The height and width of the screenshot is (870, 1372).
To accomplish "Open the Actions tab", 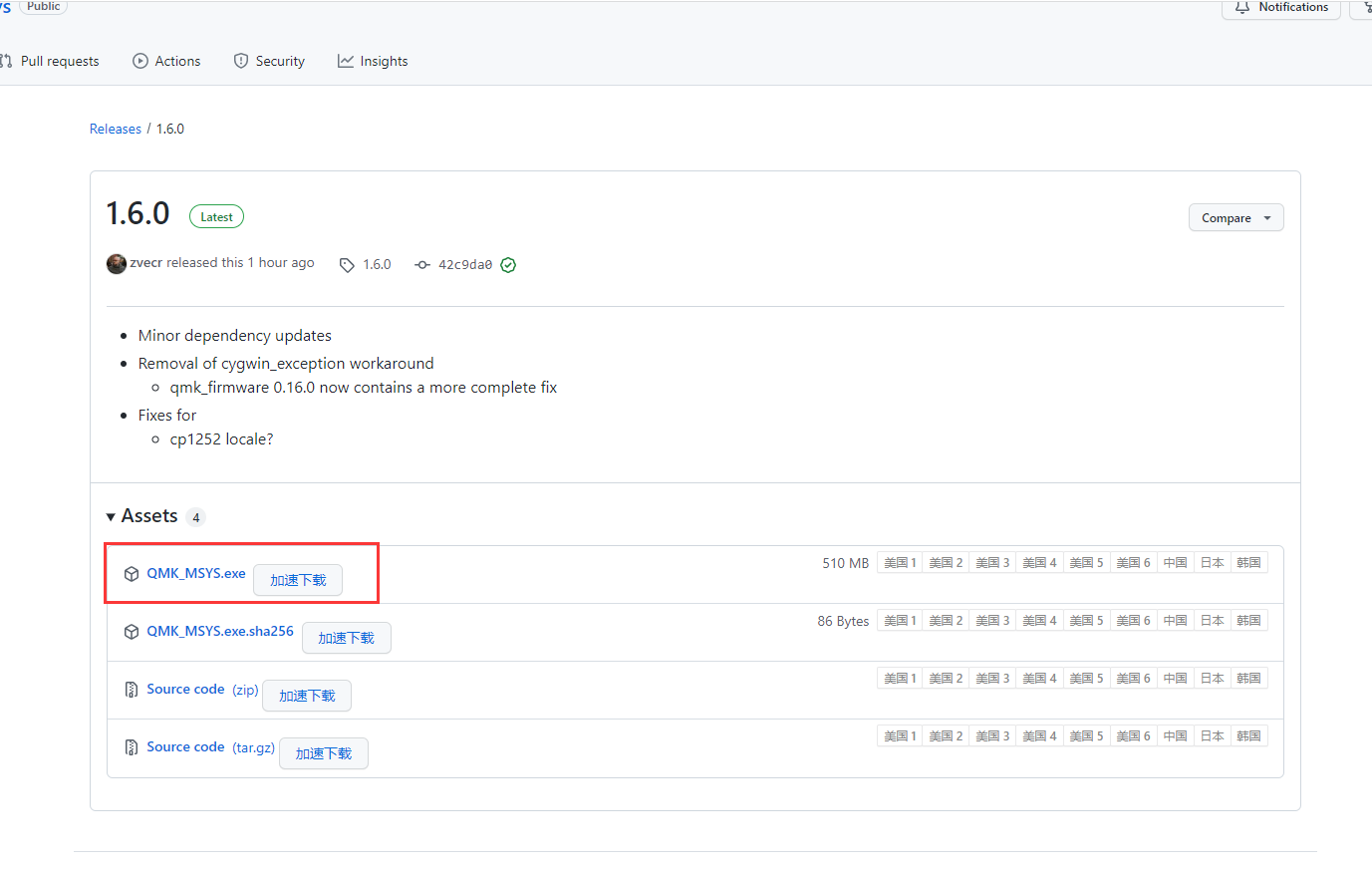I will [x=166, y=61].
